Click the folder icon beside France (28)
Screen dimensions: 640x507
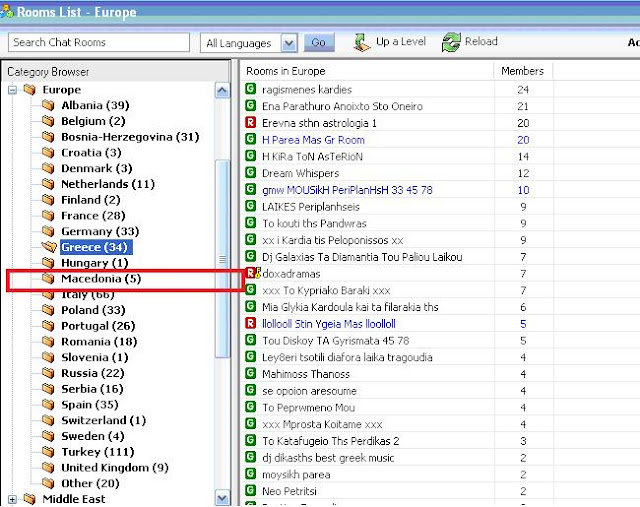point(48,216)
